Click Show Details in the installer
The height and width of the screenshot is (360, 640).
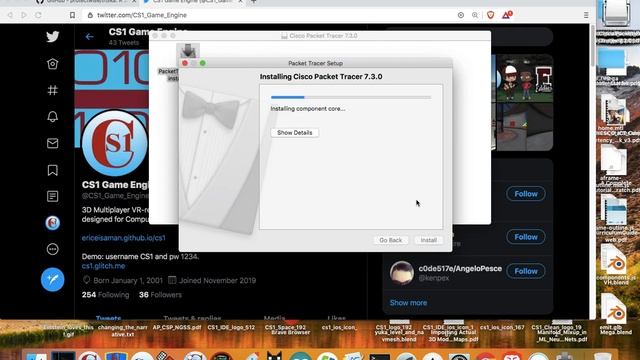(x=294, y=133)
